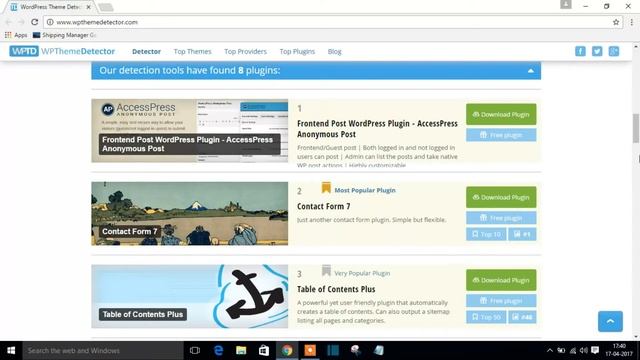Screen dimensions: 640x360
Task: Download the Table of Contents Plus plugin
Action: coord(501,280)
